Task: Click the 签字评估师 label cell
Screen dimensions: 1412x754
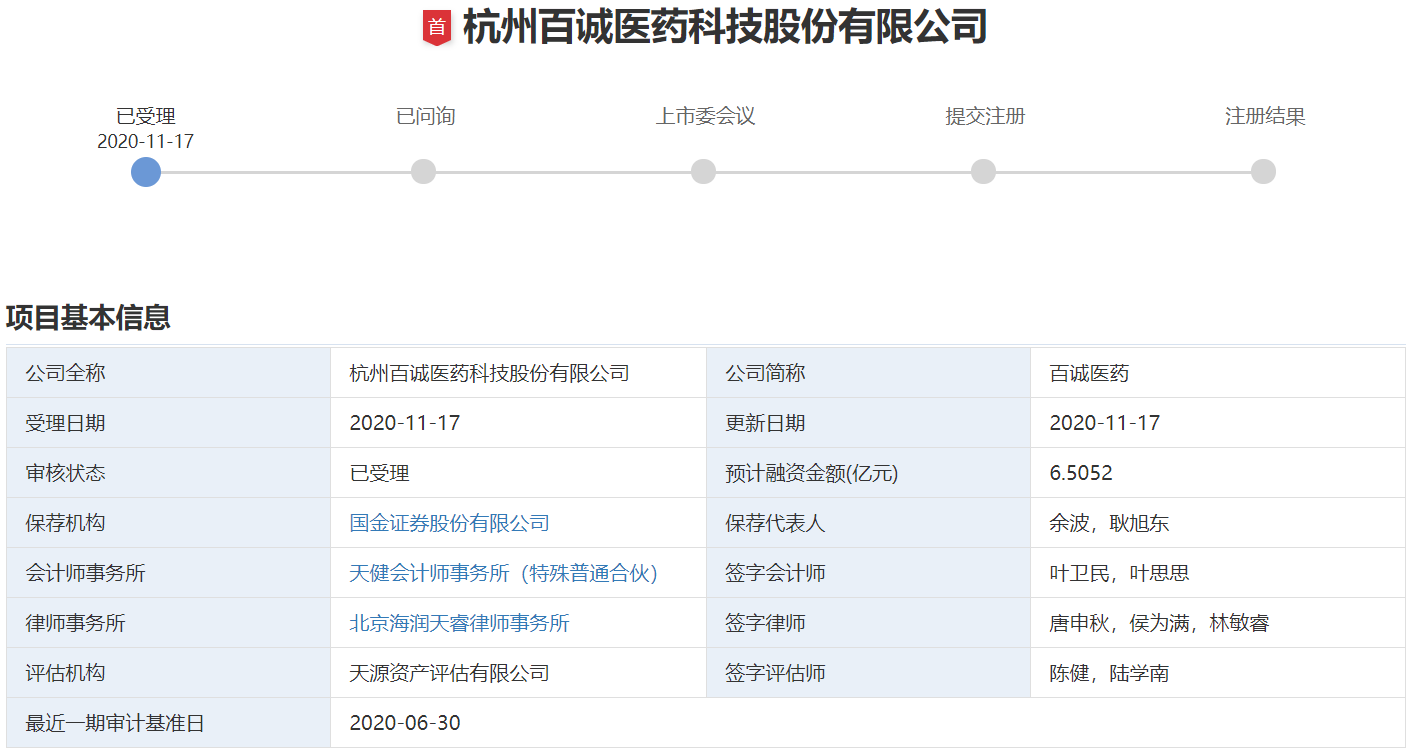Action: pos(869,673)
